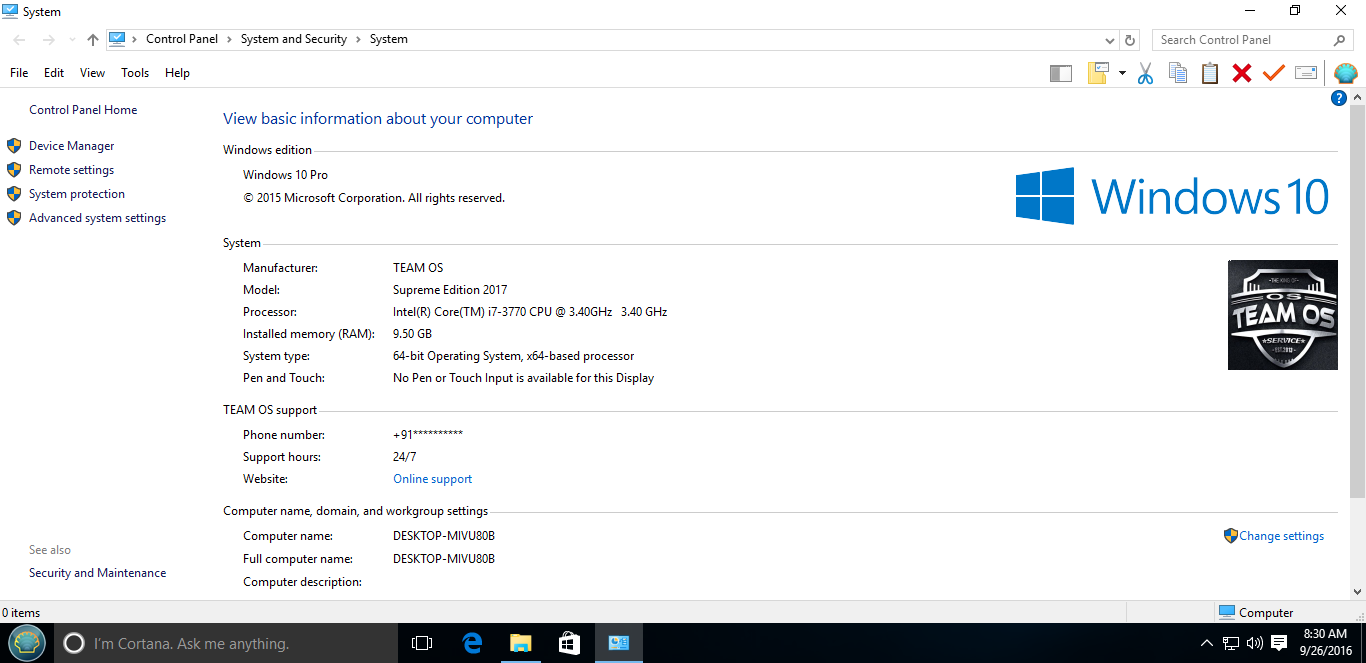The height and width of the screenshot is (663, 1366).
Task: Open File Explorer from taskbar
Action: 520,643
